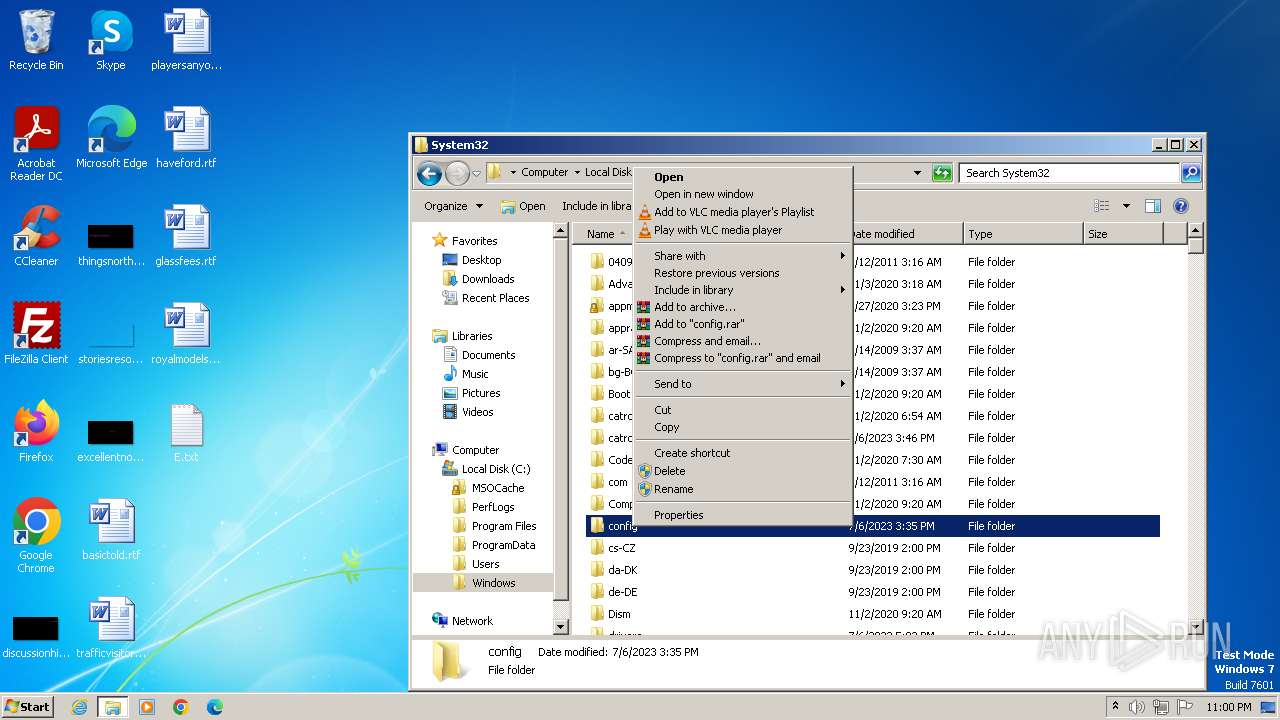Expand address bar history dropdown
The image size is (1280, 720).
point(917,173)
